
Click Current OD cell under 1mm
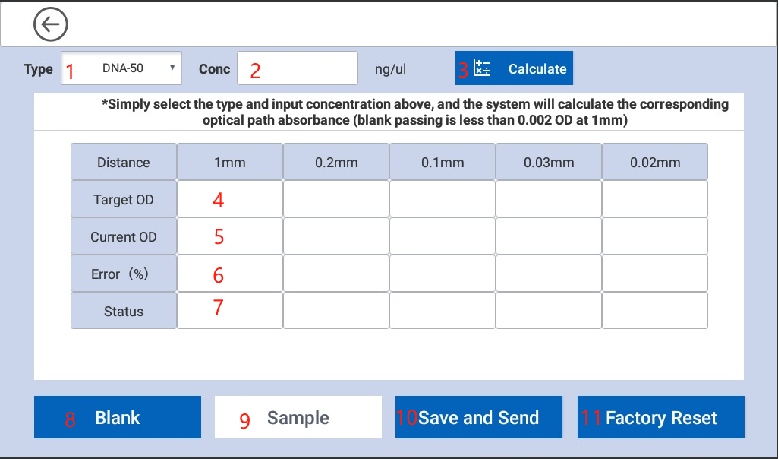click(229, 237)
